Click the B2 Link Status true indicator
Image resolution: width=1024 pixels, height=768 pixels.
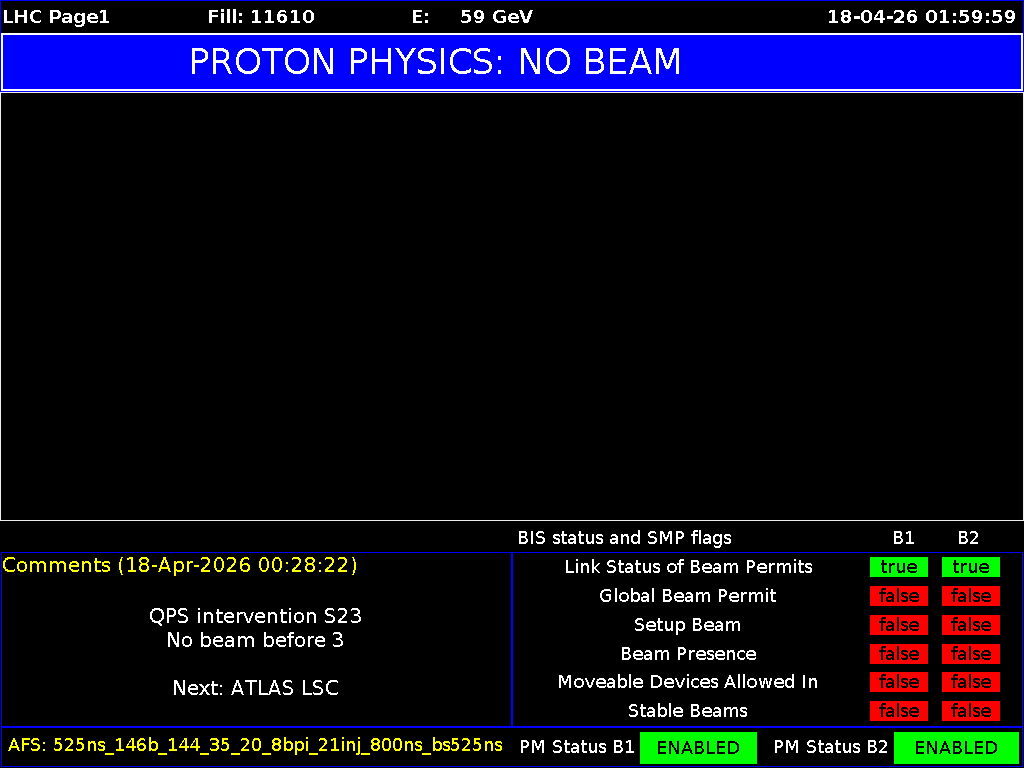pos(970,567)
